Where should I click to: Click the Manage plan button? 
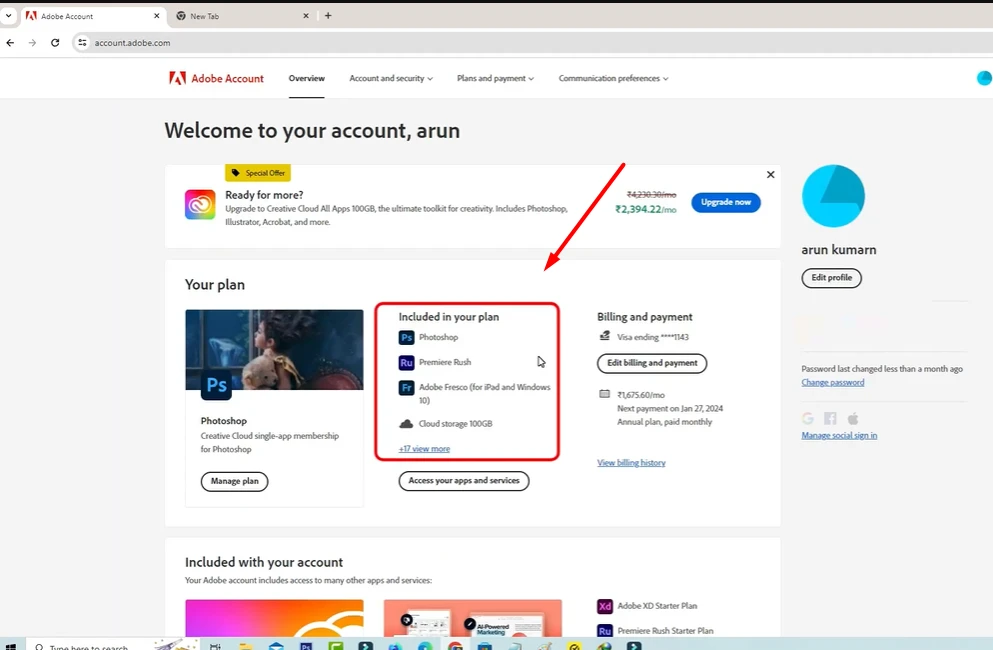pyautogui.click(x=234, y=481)
